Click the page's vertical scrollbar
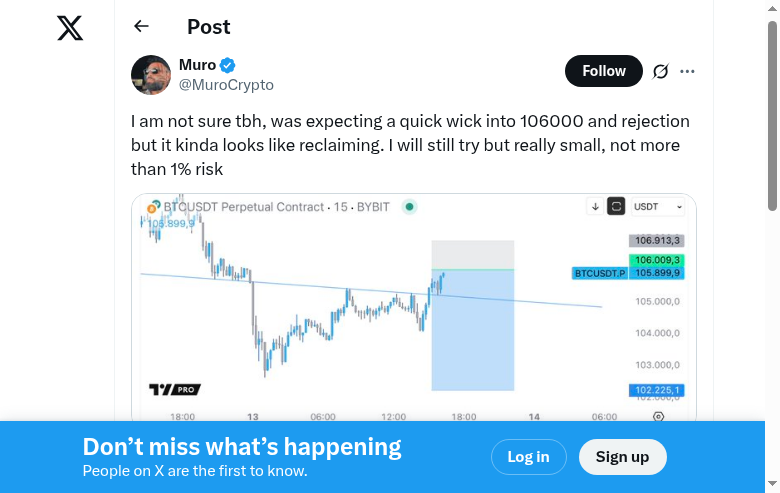 coord(772,115)
